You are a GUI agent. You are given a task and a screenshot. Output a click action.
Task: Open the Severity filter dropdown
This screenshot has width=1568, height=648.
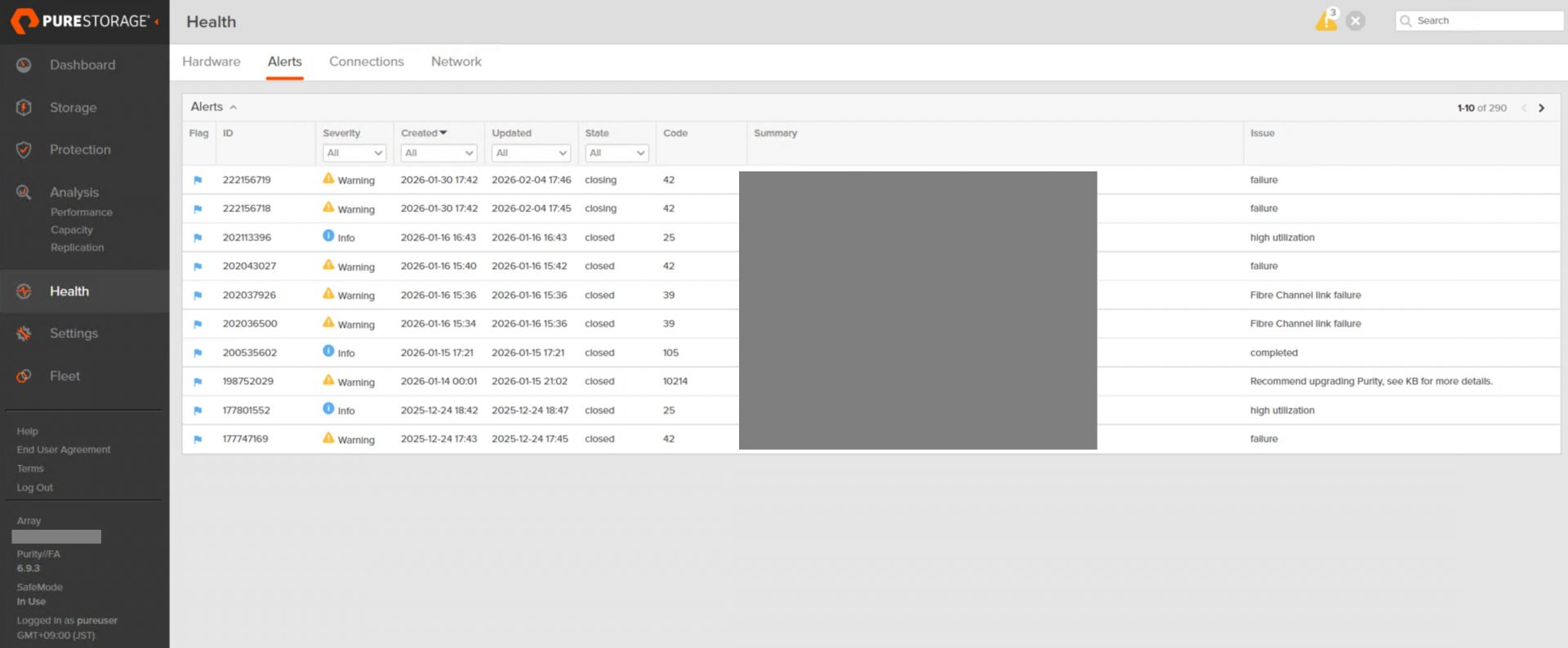pos(354,153)
